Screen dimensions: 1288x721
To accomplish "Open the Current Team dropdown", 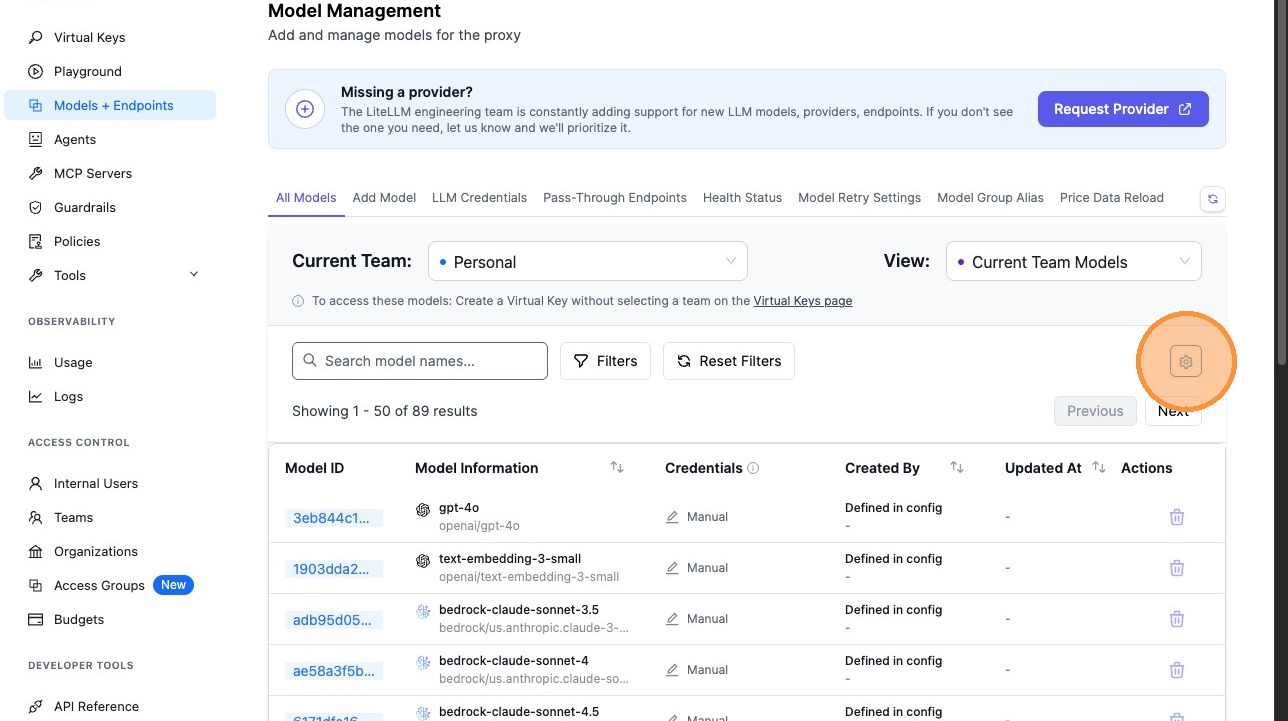I will (x=588, y=262).
